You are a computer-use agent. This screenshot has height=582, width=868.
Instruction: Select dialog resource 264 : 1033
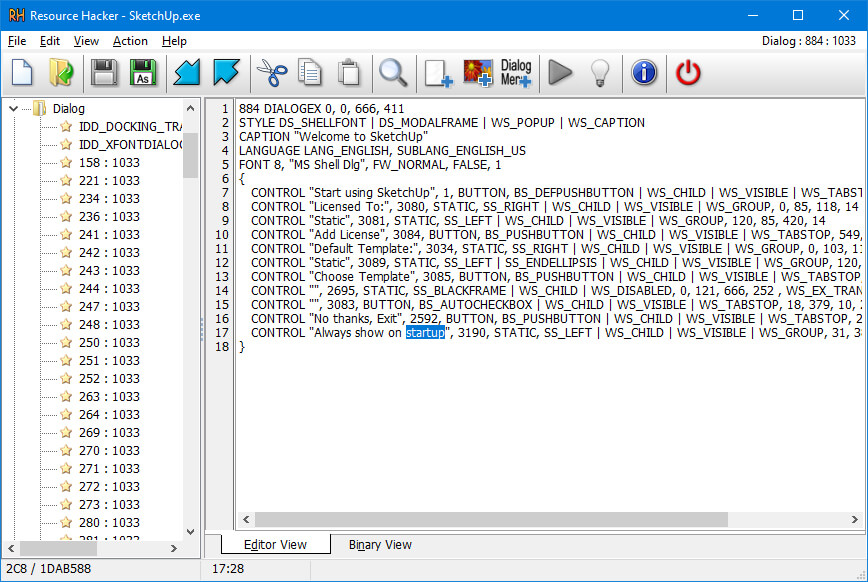click(x=109, y=415)
